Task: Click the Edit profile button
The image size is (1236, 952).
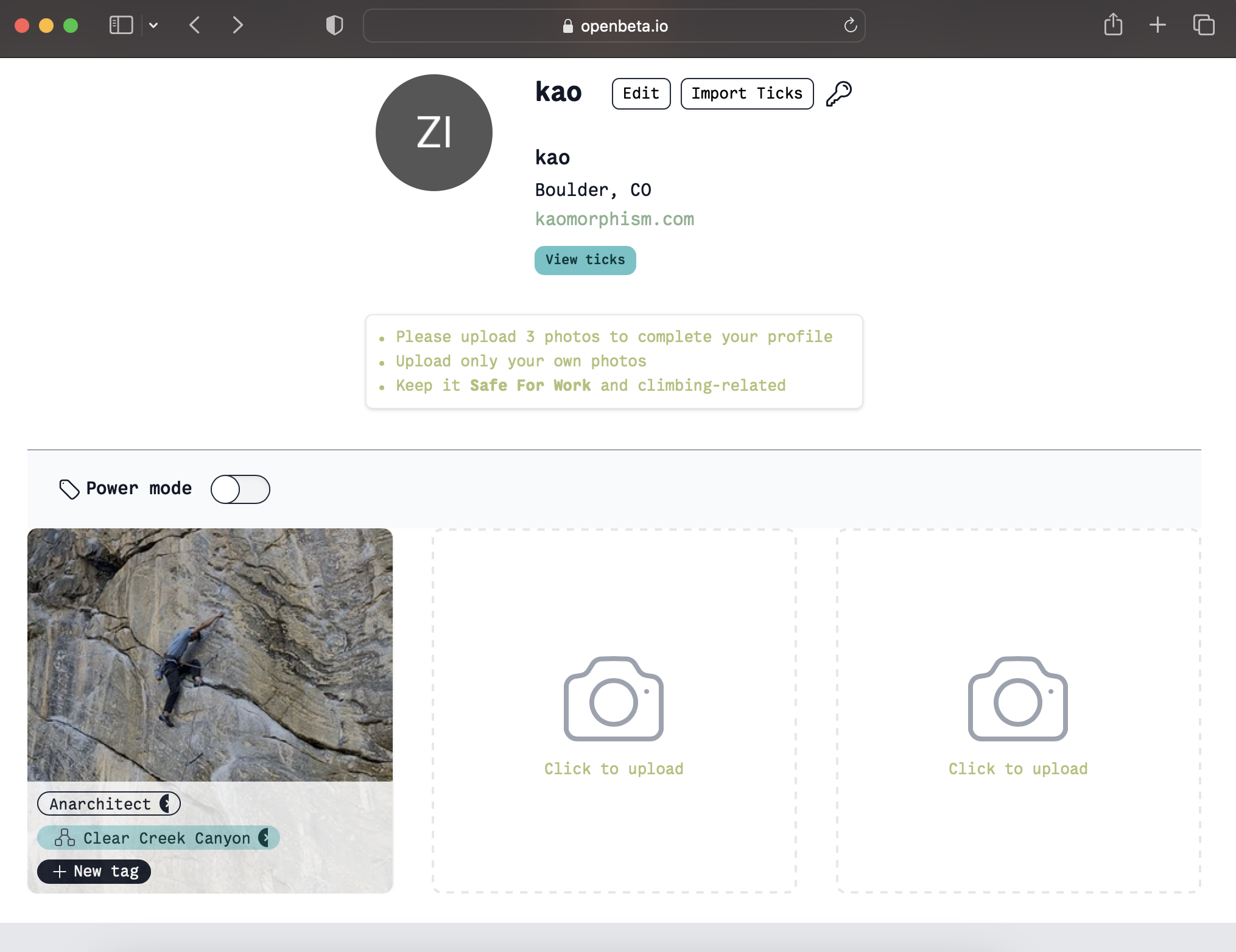Action: click(641, 93)
